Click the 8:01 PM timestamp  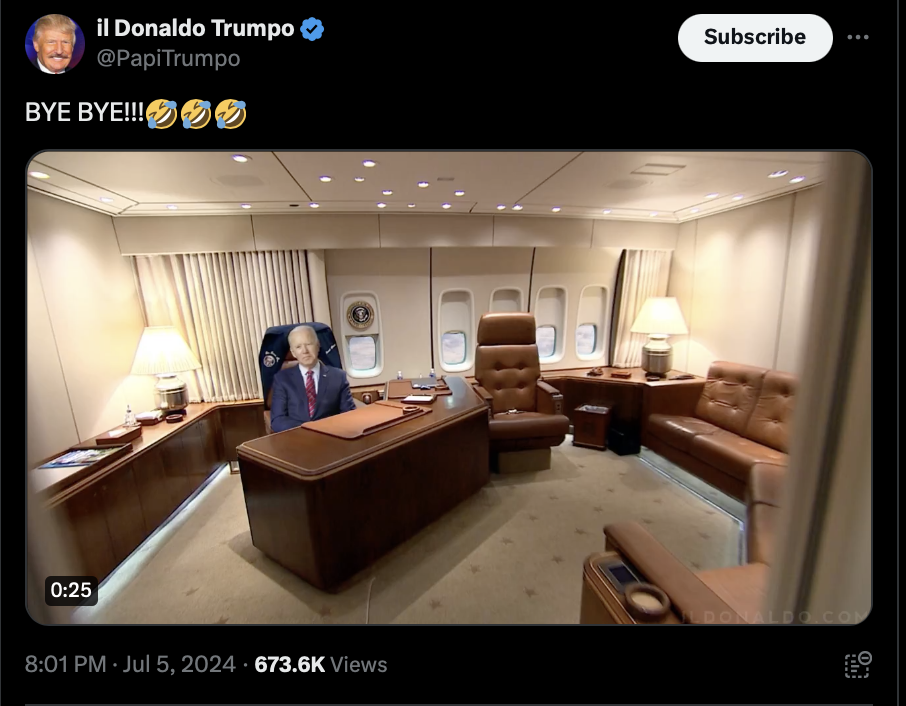pyautogui.click(x=65, y=664)
